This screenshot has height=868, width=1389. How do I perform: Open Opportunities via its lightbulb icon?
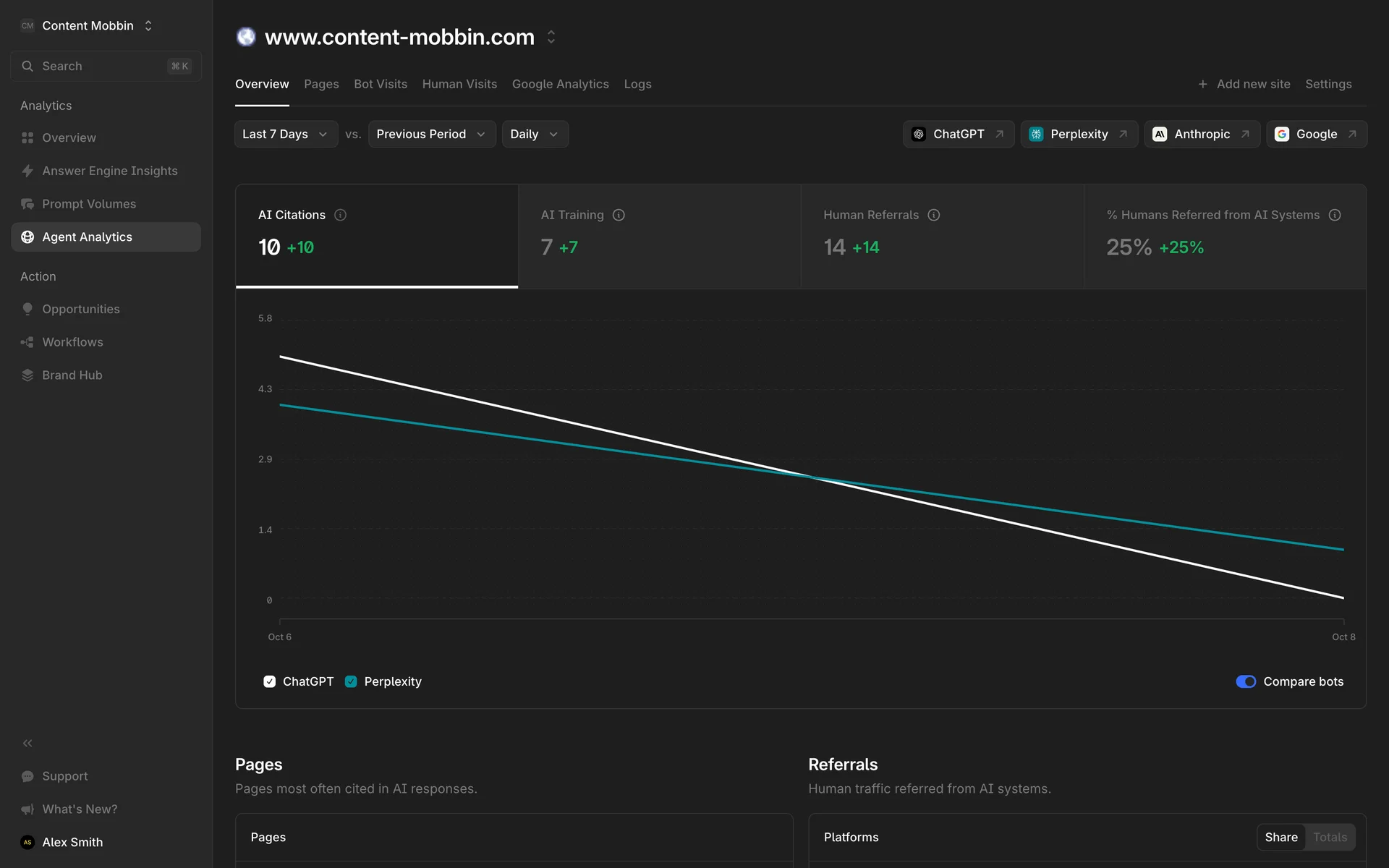coord(27,309)
